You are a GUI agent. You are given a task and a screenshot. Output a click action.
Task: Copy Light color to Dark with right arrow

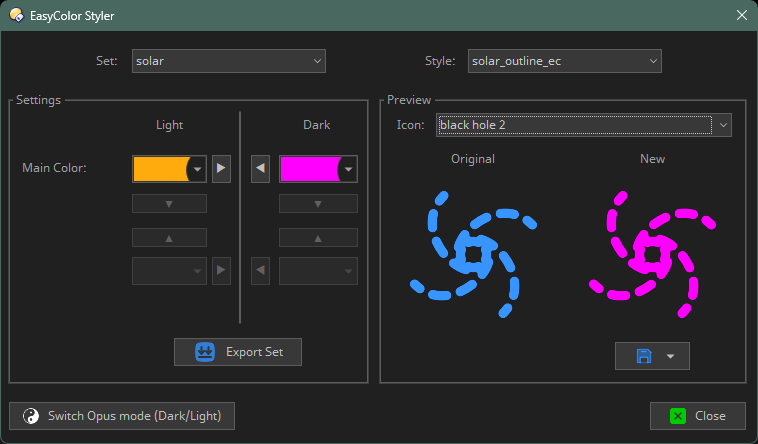[x=221, y=169]
